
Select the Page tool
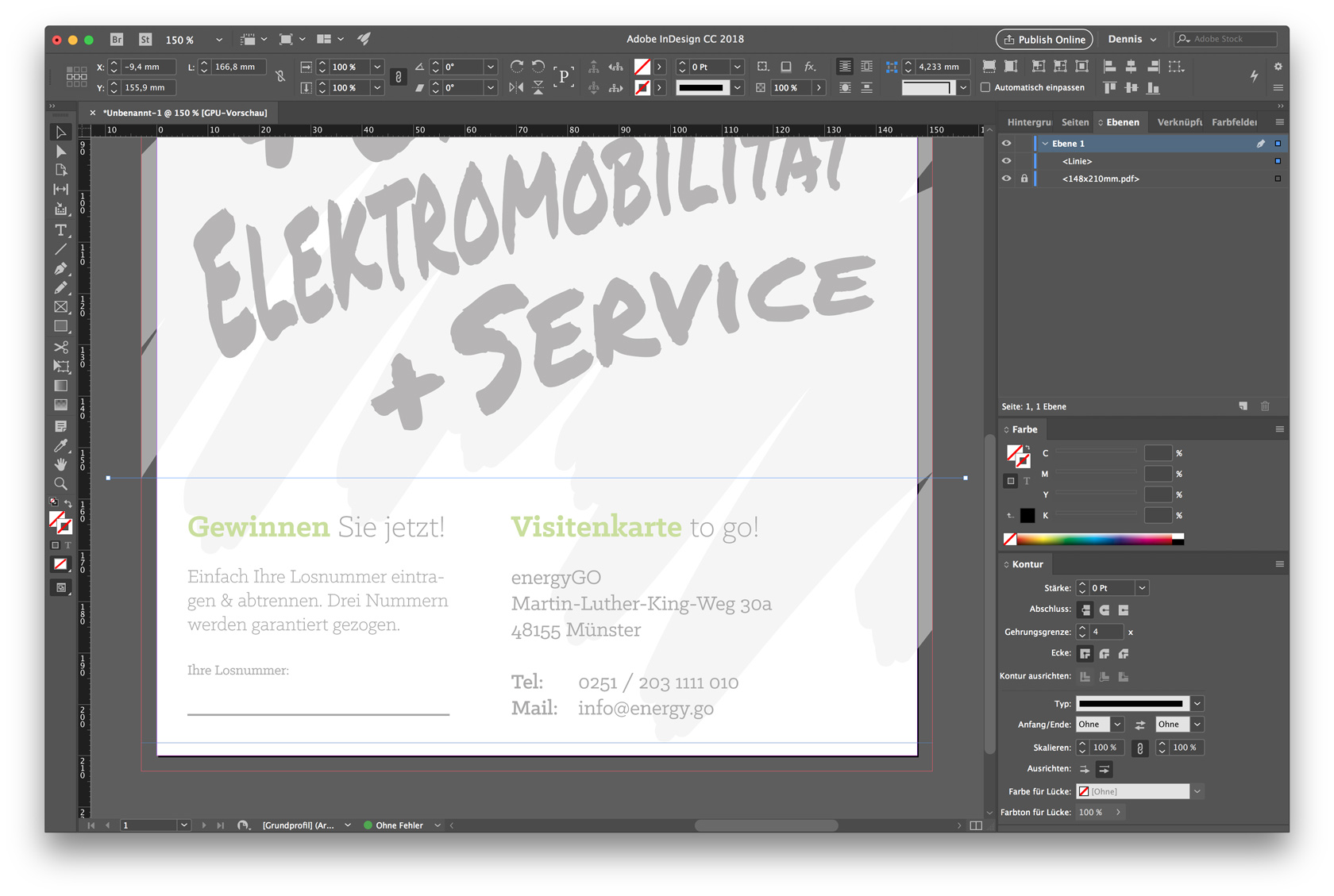pos(60,171)
